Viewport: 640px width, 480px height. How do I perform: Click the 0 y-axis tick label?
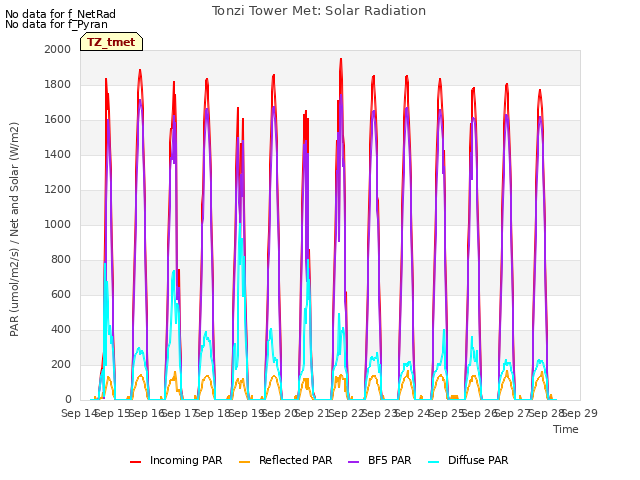[68, 400]
